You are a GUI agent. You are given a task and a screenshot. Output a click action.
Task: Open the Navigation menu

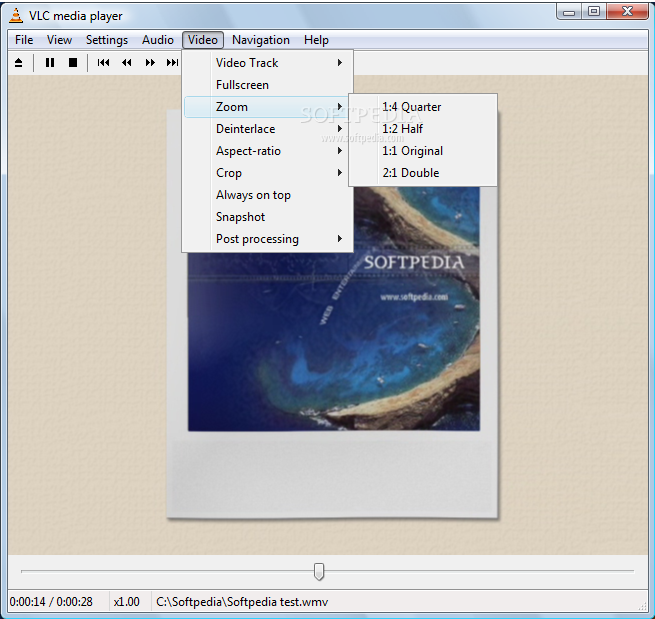click(x=261, y=40)
